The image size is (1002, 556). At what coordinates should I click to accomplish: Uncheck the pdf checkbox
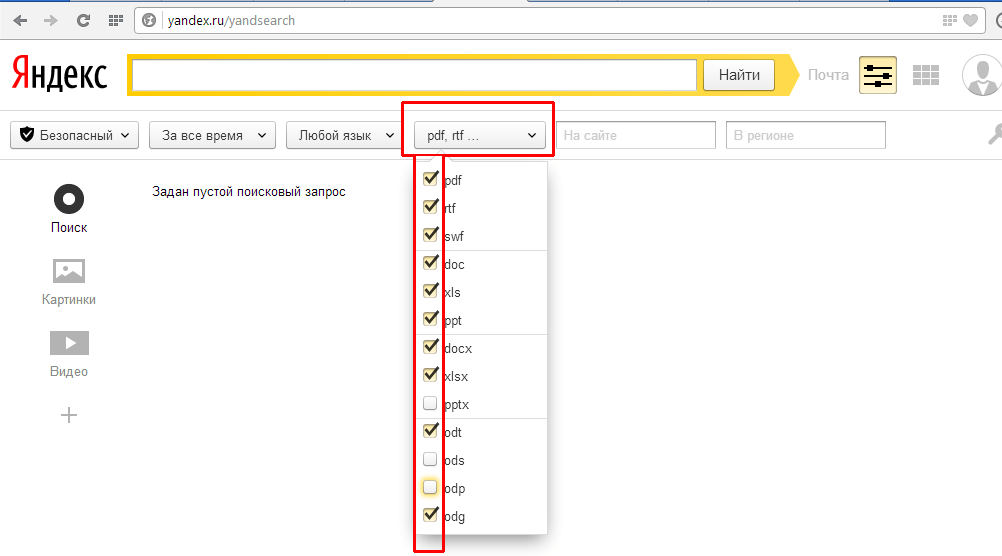click(x=430, y=179)
